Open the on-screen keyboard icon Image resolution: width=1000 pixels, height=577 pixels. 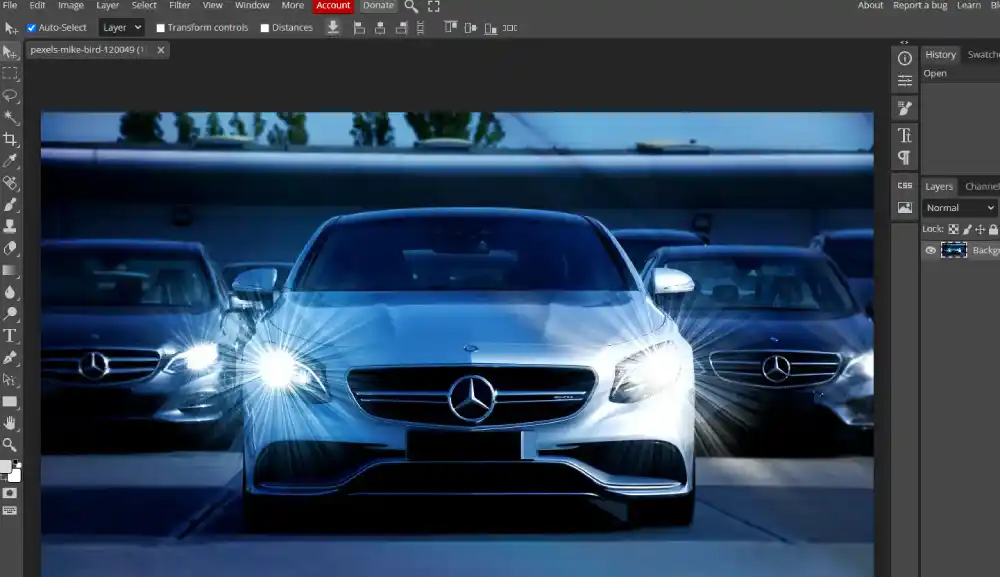click(10, 511)
